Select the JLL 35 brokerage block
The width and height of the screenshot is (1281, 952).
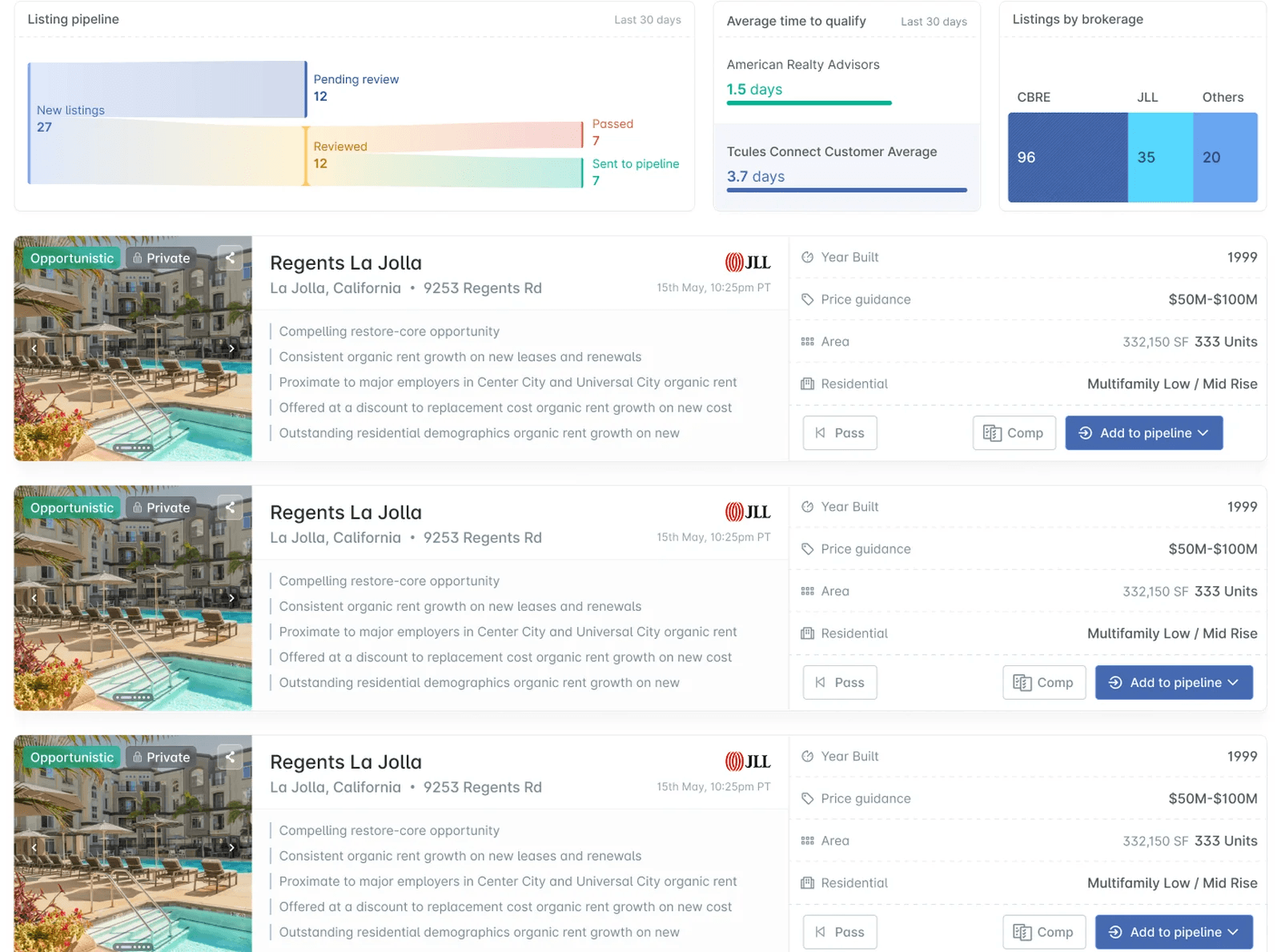pos(1161,157)
